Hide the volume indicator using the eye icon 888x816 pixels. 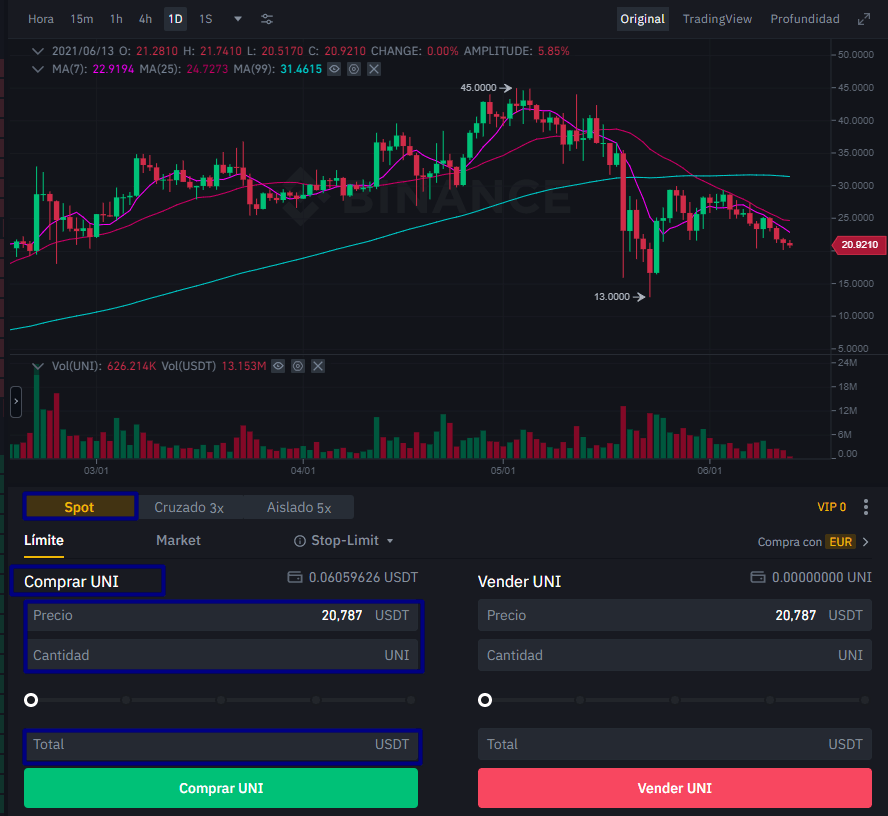[x=279, y=366]
